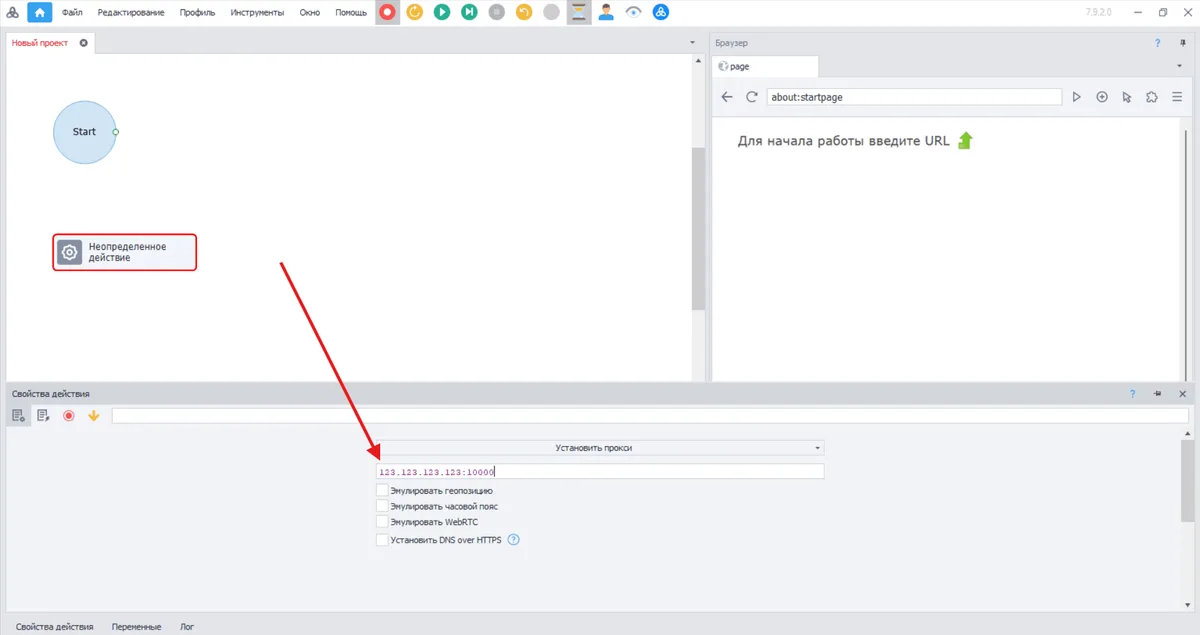Close the Новый проект tab
Image resolution: width=1200 pixels, height=635 pixels.
point(84,43)
